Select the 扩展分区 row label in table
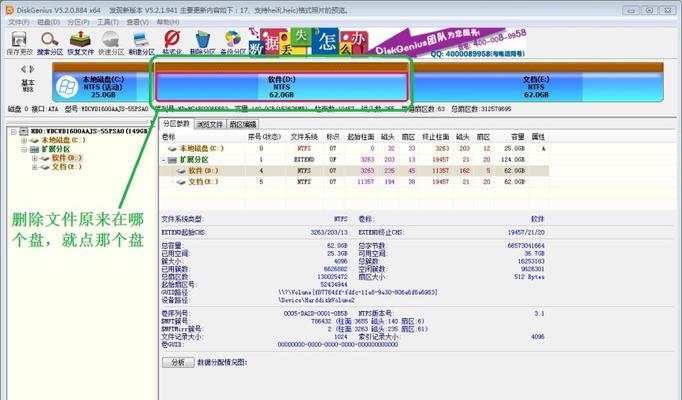This screenshot has height=400, width=682. point(194,160)
